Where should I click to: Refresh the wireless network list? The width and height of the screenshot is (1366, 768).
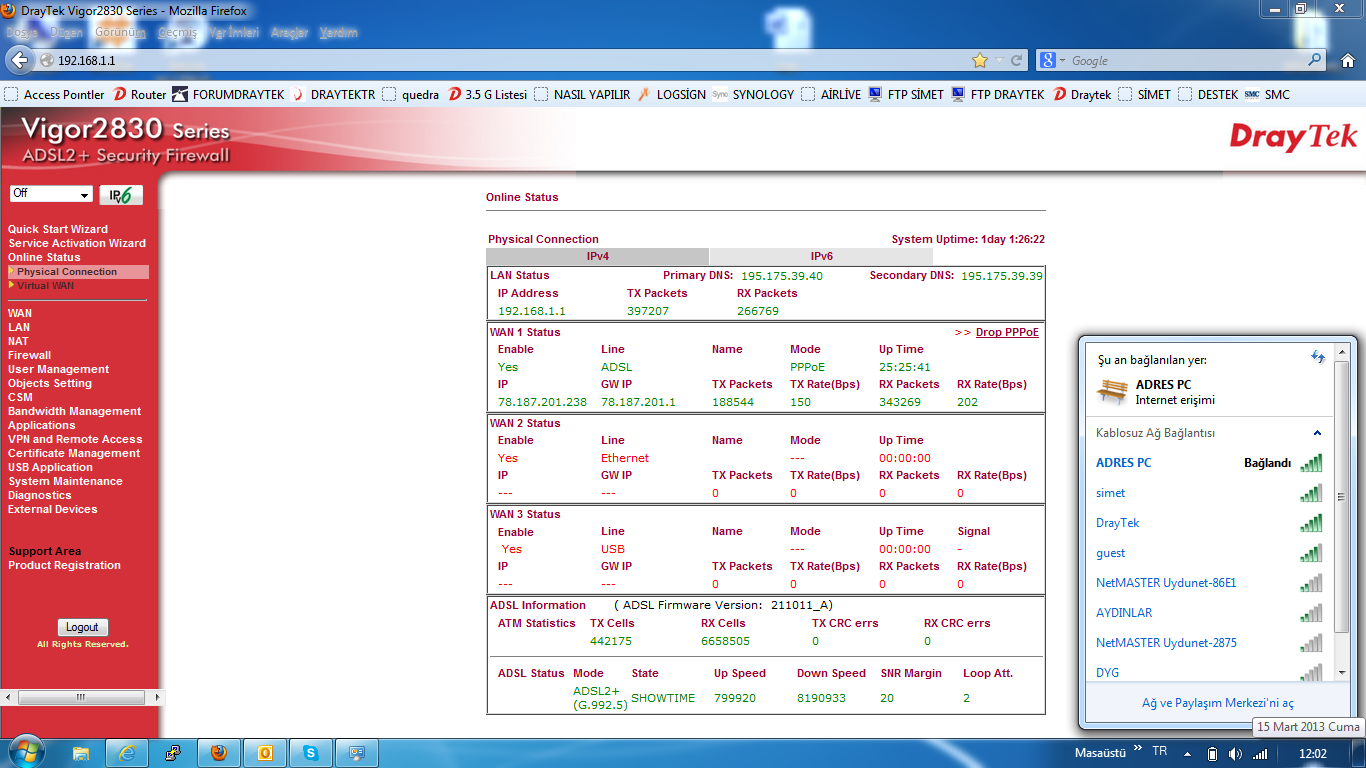(1318, 357)
